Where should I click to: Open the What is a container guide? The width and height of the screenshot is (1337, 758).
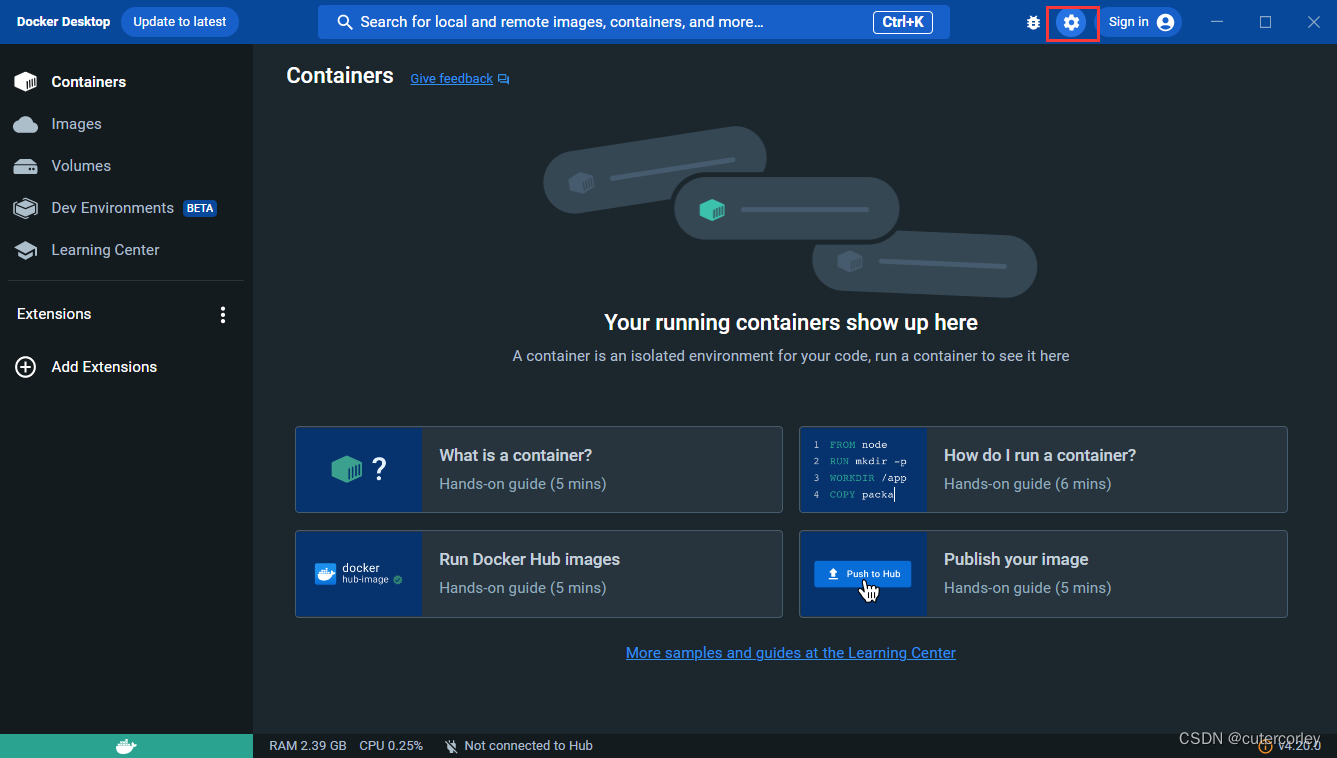[539, 470]
